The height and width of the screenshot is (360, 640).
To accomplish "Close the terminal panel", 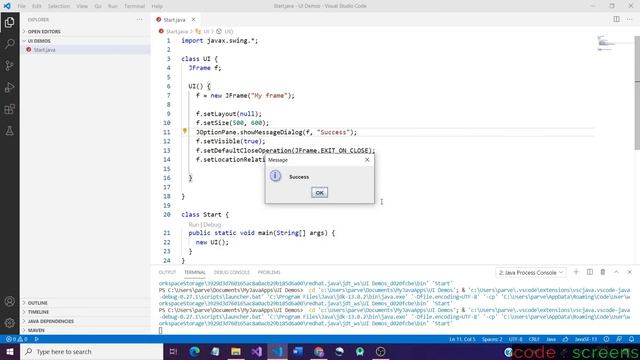I will point(629,272).
